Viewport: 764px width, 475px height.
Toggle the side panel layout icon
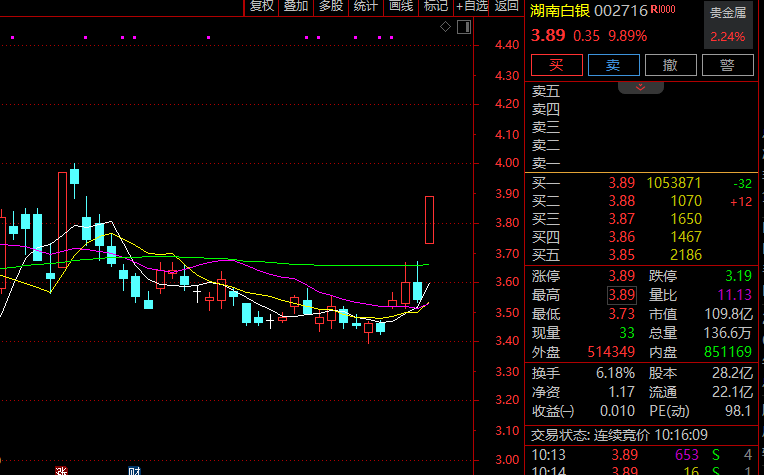[x=464, y=27]
